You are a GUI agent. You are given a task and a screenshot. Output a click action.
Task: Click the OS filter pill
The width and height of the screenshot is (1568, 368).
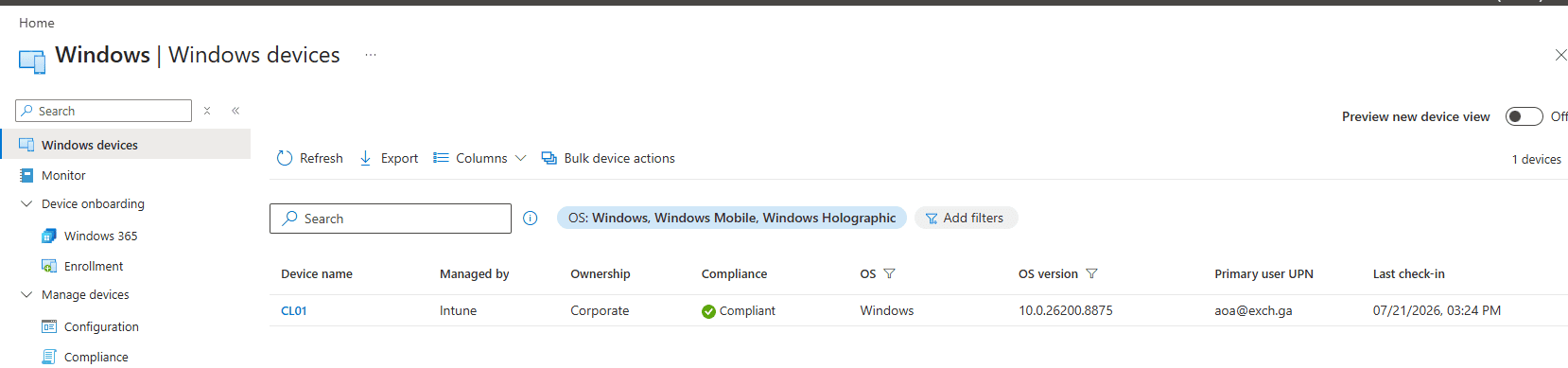(x=731, y=218)
